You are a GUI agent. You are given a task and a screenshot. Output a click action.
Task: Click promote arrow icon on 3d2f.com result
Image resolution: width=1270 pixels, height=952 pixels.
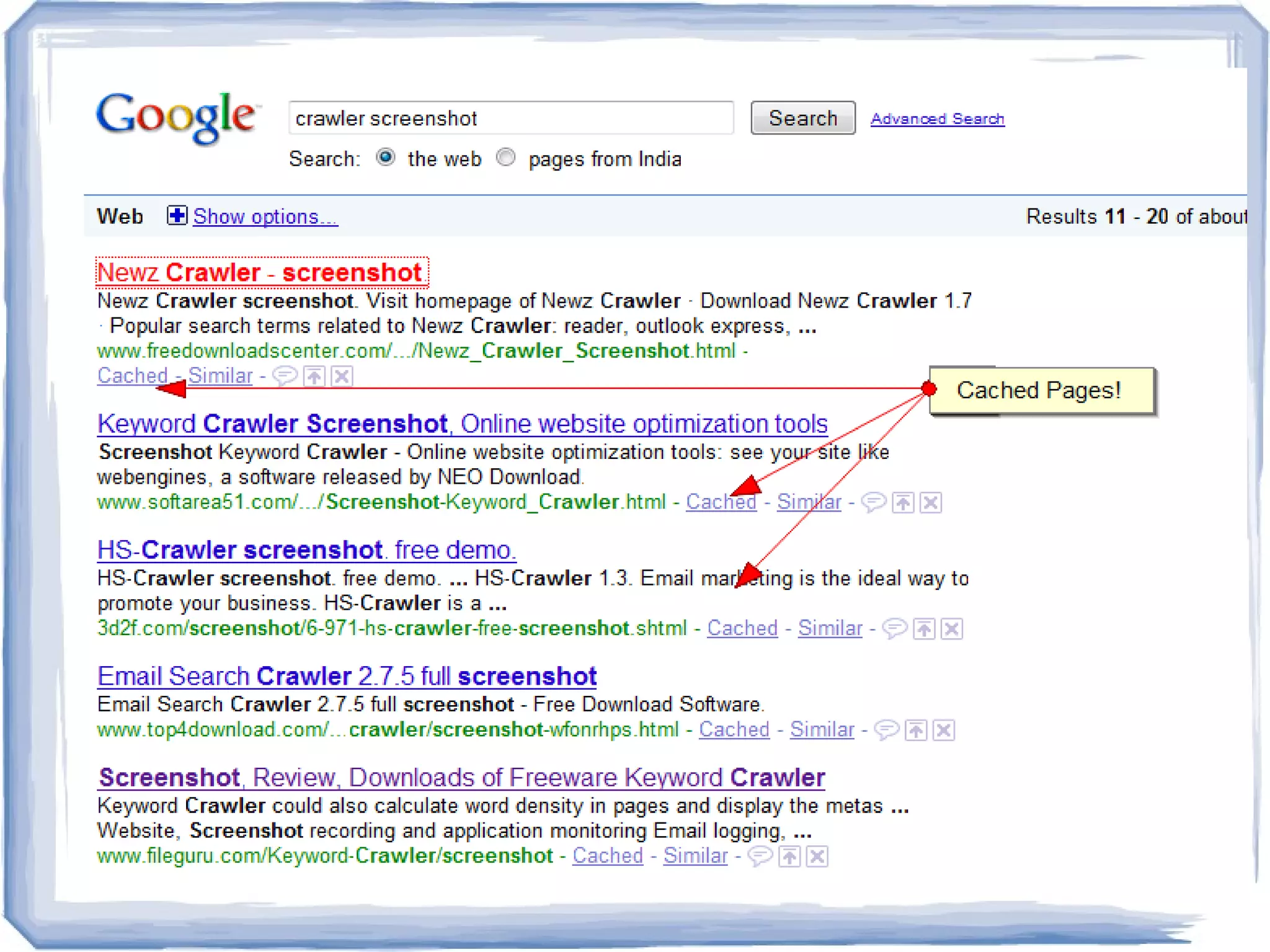coord(924,629)
